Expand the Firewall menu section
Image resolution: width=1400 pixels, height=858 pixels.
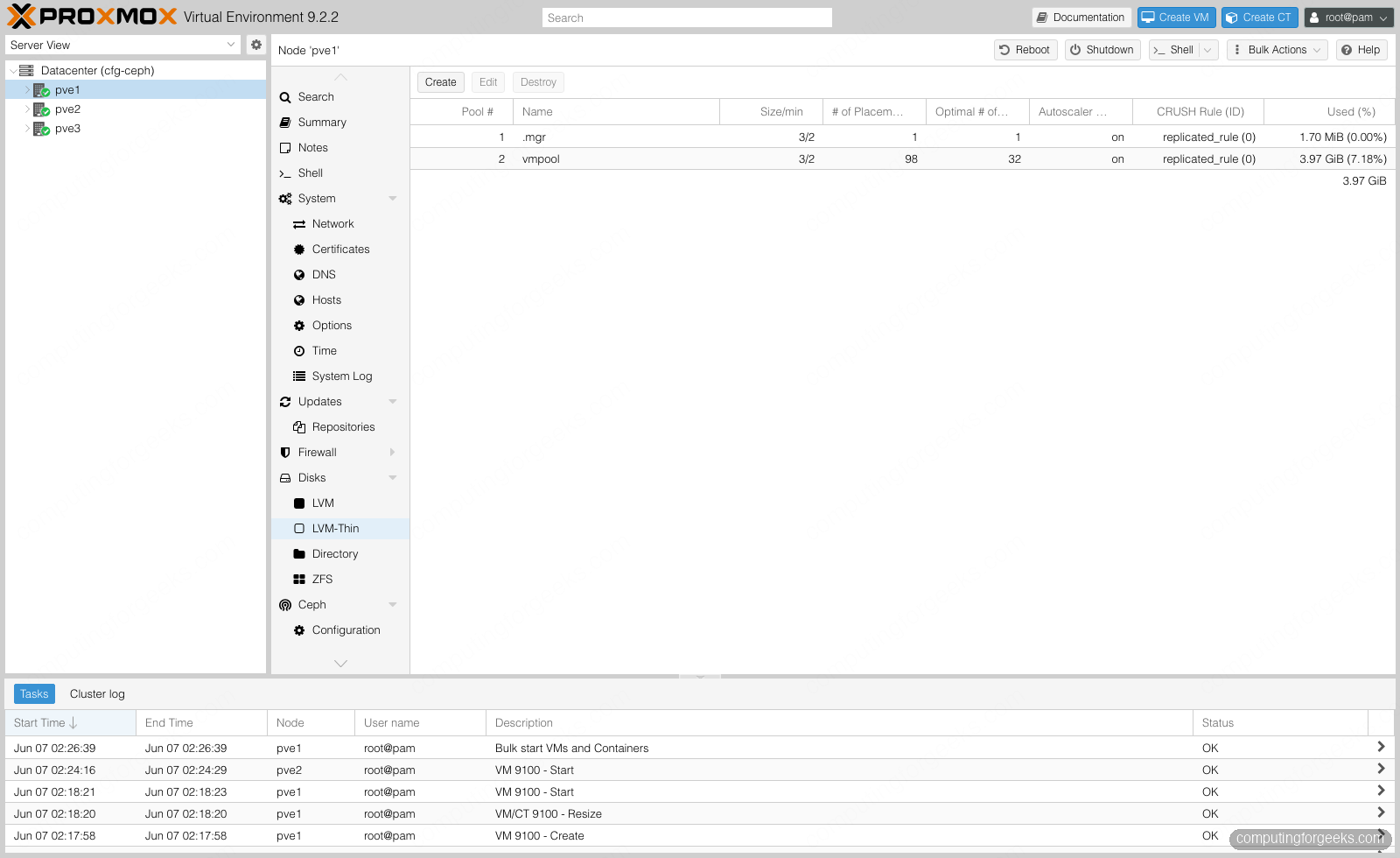point(393,453)
